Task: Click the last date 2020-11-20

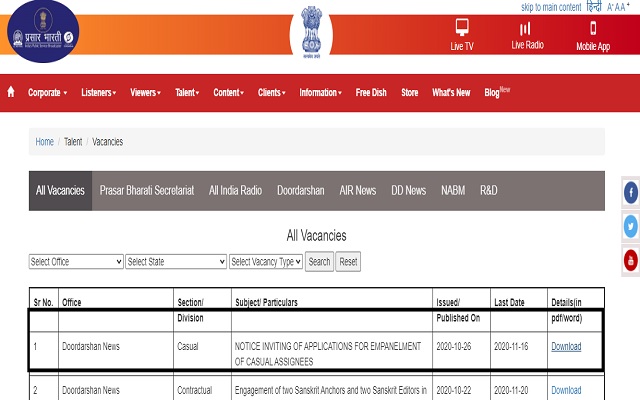Action: click(511, 391)
